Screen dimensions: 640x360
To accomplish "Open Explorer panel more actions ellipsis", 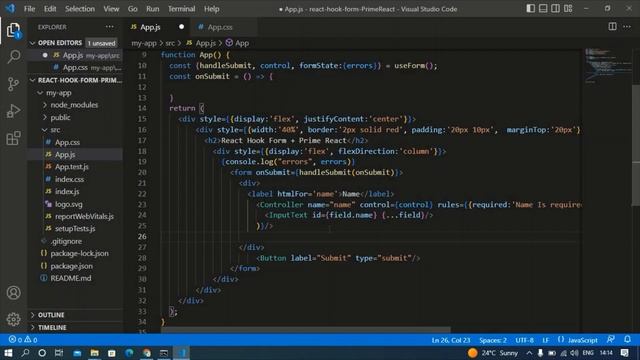I will [109, 27].
